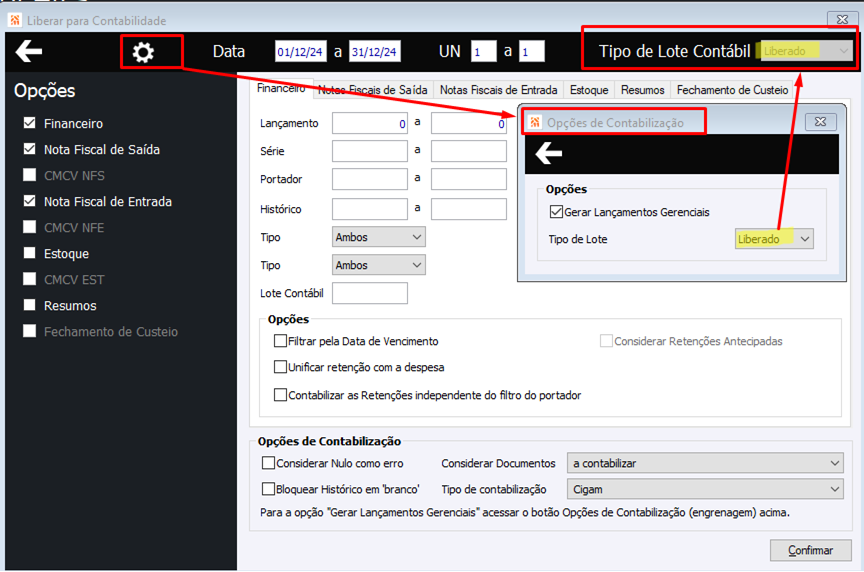Toggle the CMCV NFS checkbox
Viewport: 864px width, 572px height.
[30, 175]
